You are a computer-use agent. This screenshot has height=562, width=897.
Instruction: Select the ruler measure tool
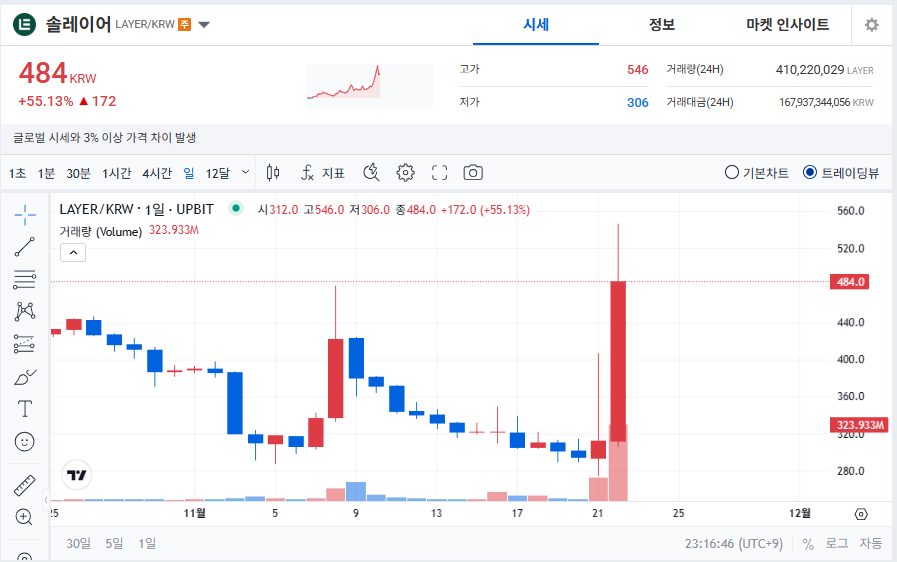coord(25,485)
